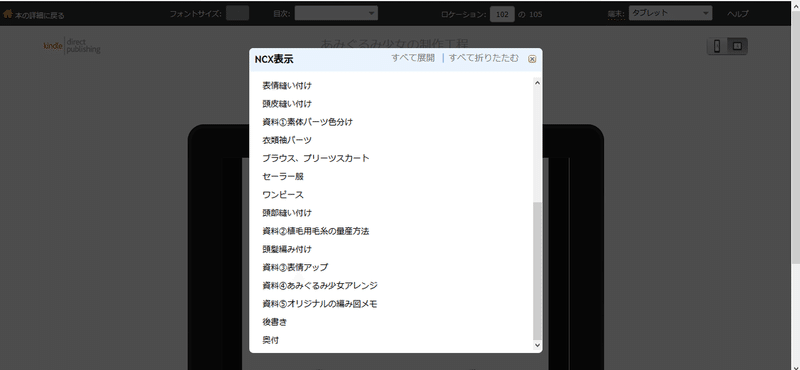Image resolution: width=800 pixels, height=370 pixels.
Task: Click the NCX list scrollbar thumb
Action: (537, 271)
